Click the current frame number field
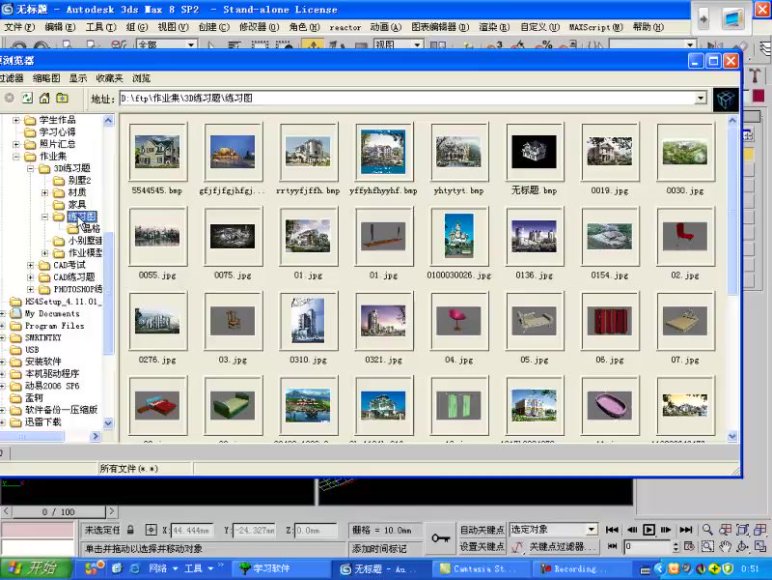 647,547
